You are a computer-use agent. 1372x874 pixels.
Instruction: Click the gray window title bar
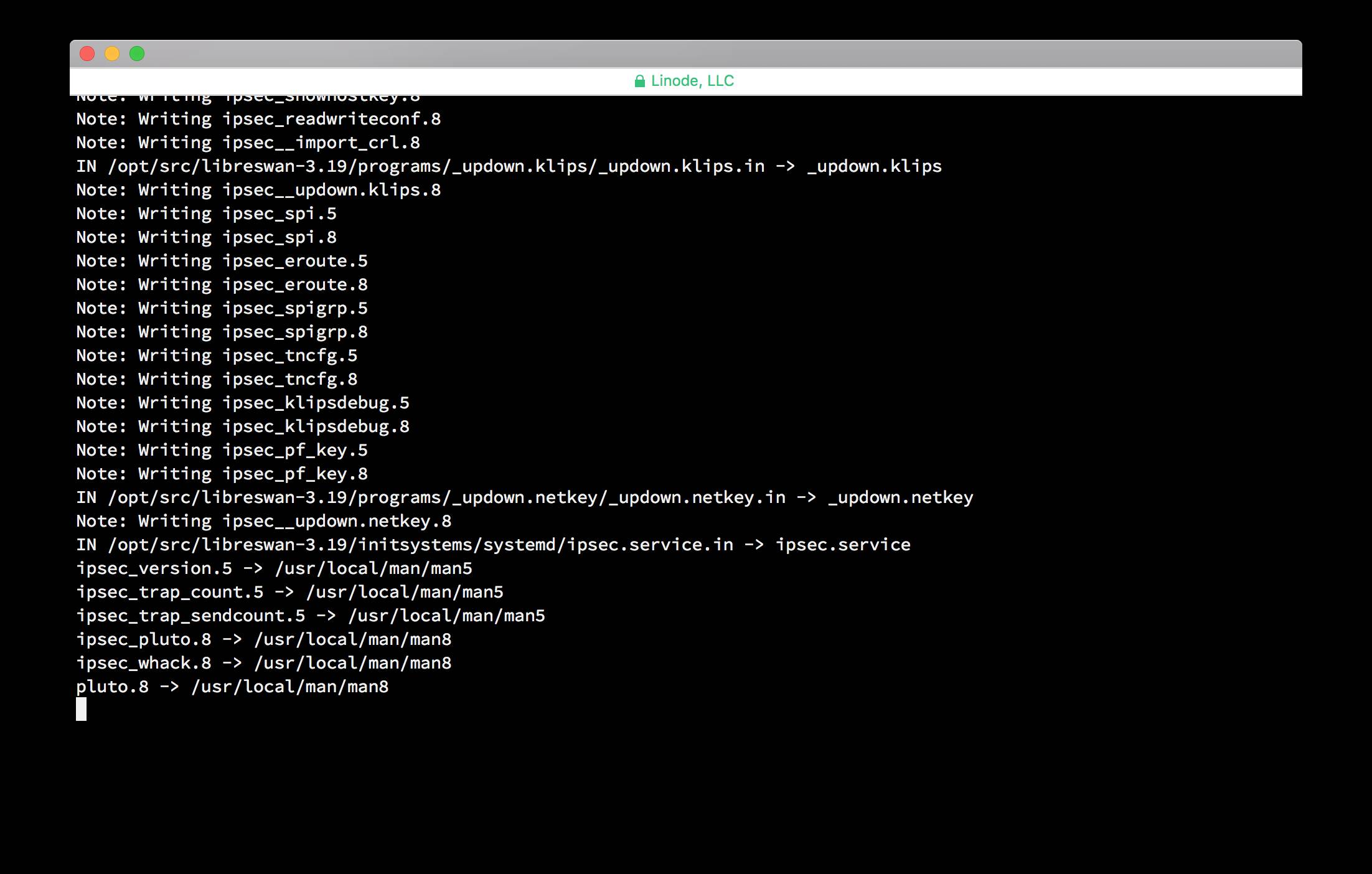click(685, 54)
